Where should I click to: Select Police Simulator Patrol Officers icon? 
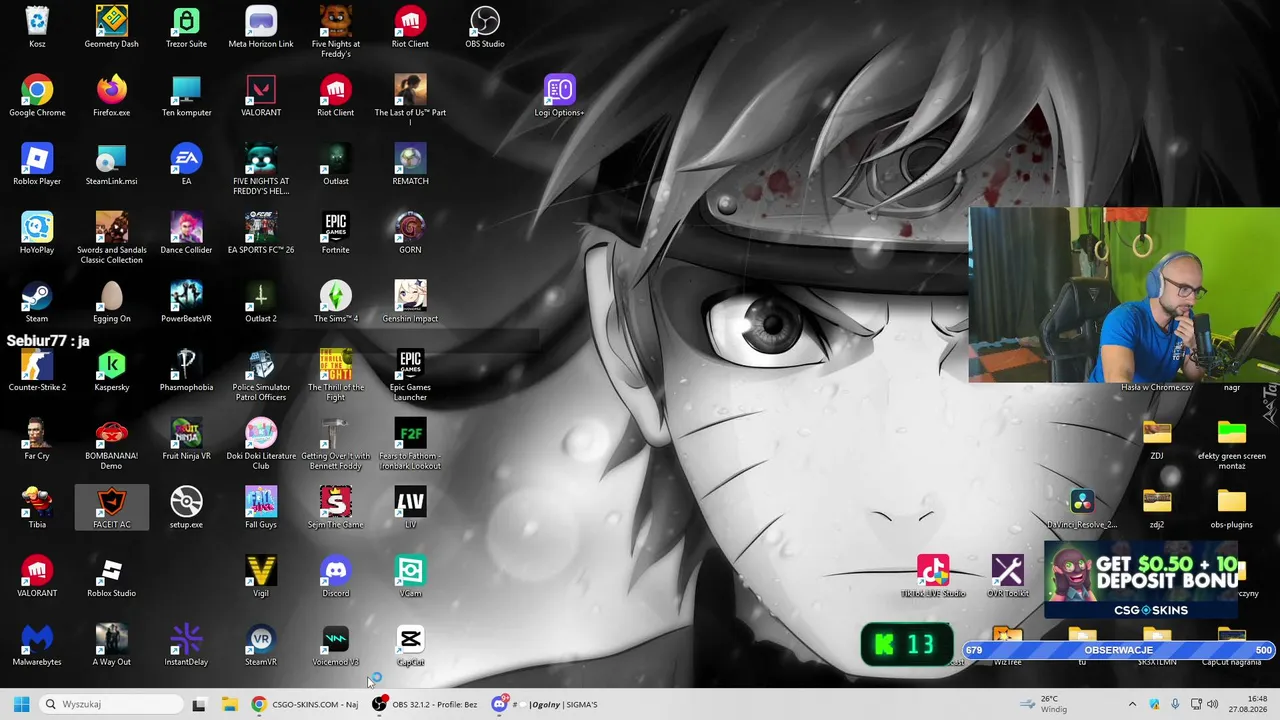[261, 375]
